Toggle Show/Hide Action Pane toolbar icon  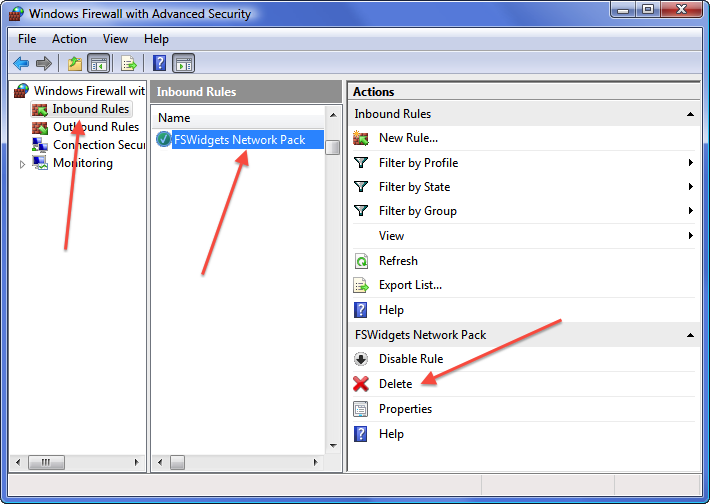click(x=184, y=63)
